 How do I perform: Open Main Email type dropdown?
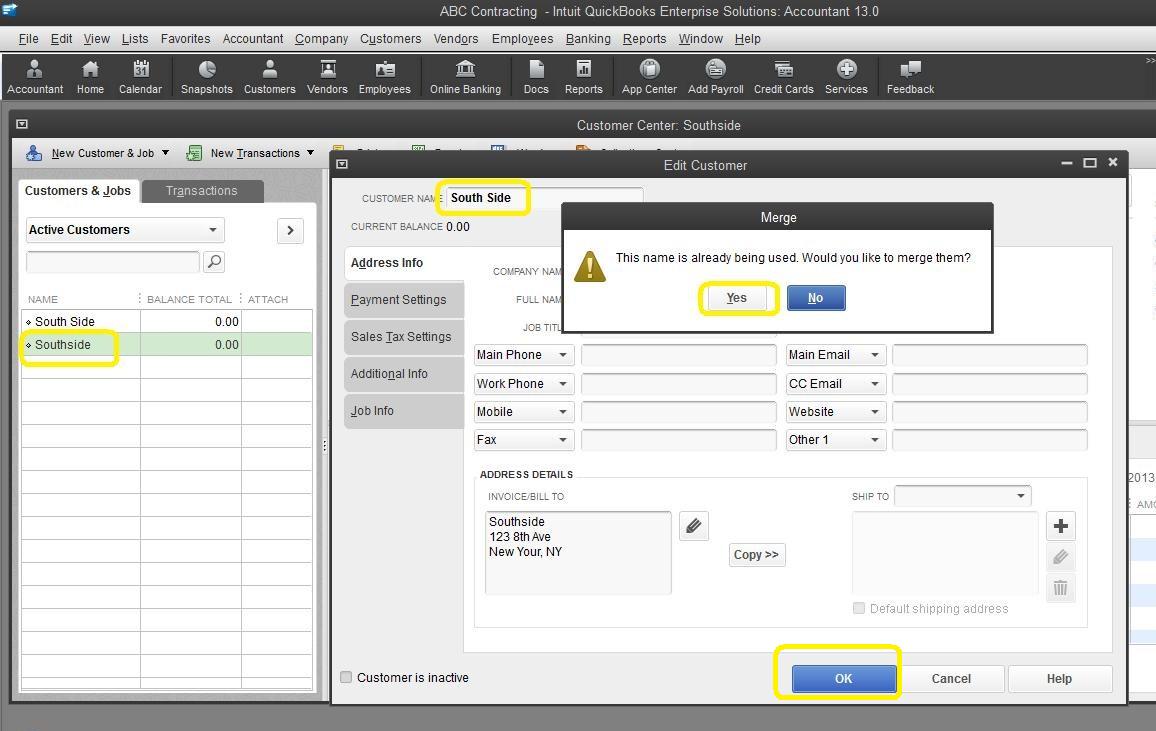click(835, 355)
